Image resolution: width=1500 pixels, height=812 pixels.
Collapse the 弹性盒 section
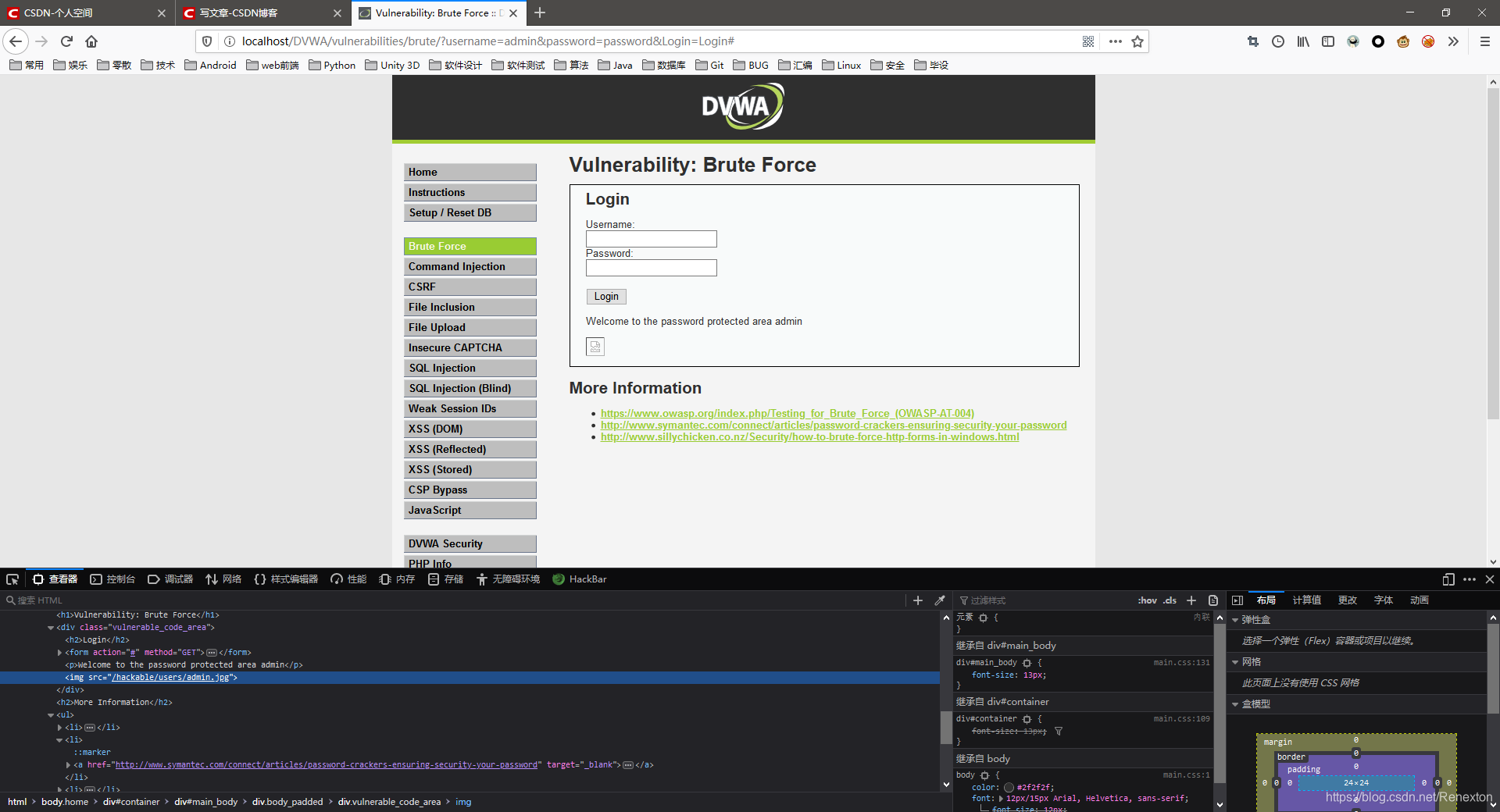tap(1235, 620)
